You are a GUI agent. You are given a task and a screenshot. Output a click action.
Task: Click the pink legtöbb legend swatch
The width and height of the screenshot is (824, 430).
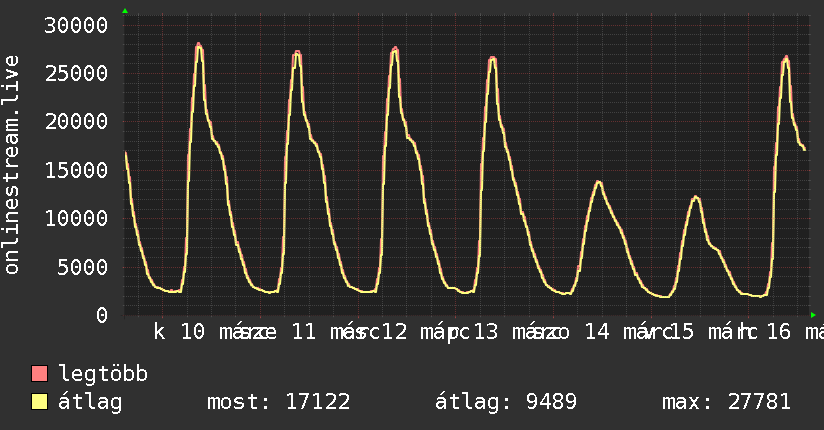tap(39, 373)
